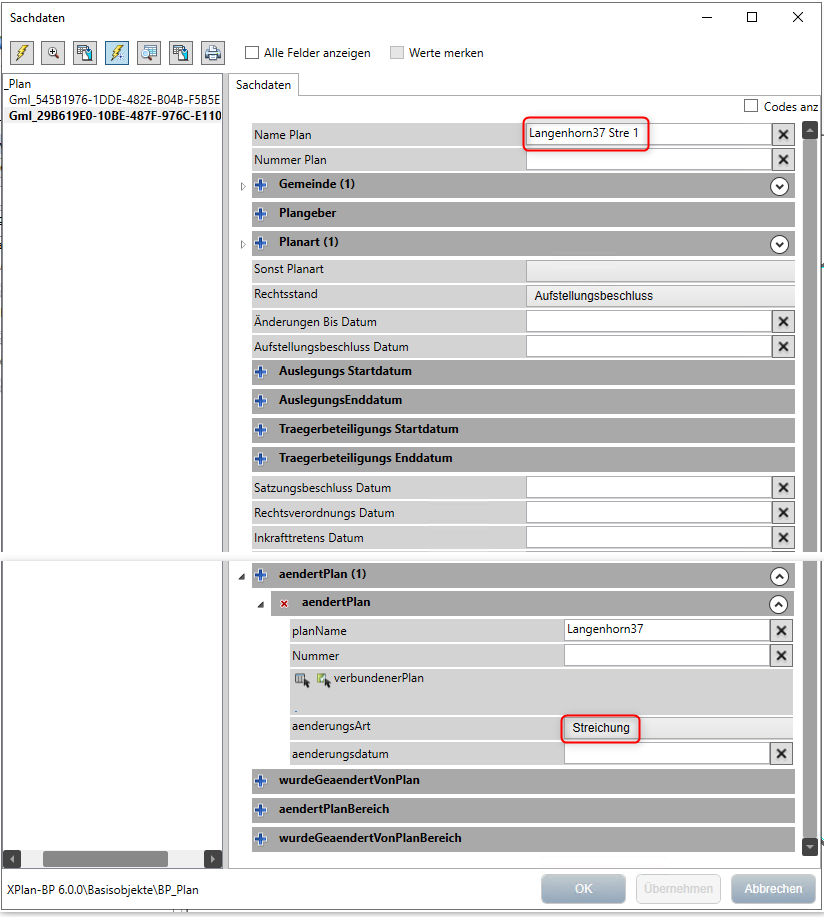Click plus icon next to wurdeGeaendertVonPlan
This screenshot has height=917, width=824.
[x=262, y=780]
